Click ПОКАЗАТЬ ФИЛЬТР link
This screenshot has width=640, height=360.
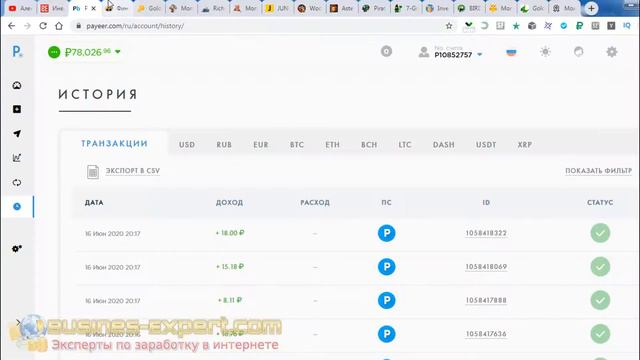click(598, 171)
